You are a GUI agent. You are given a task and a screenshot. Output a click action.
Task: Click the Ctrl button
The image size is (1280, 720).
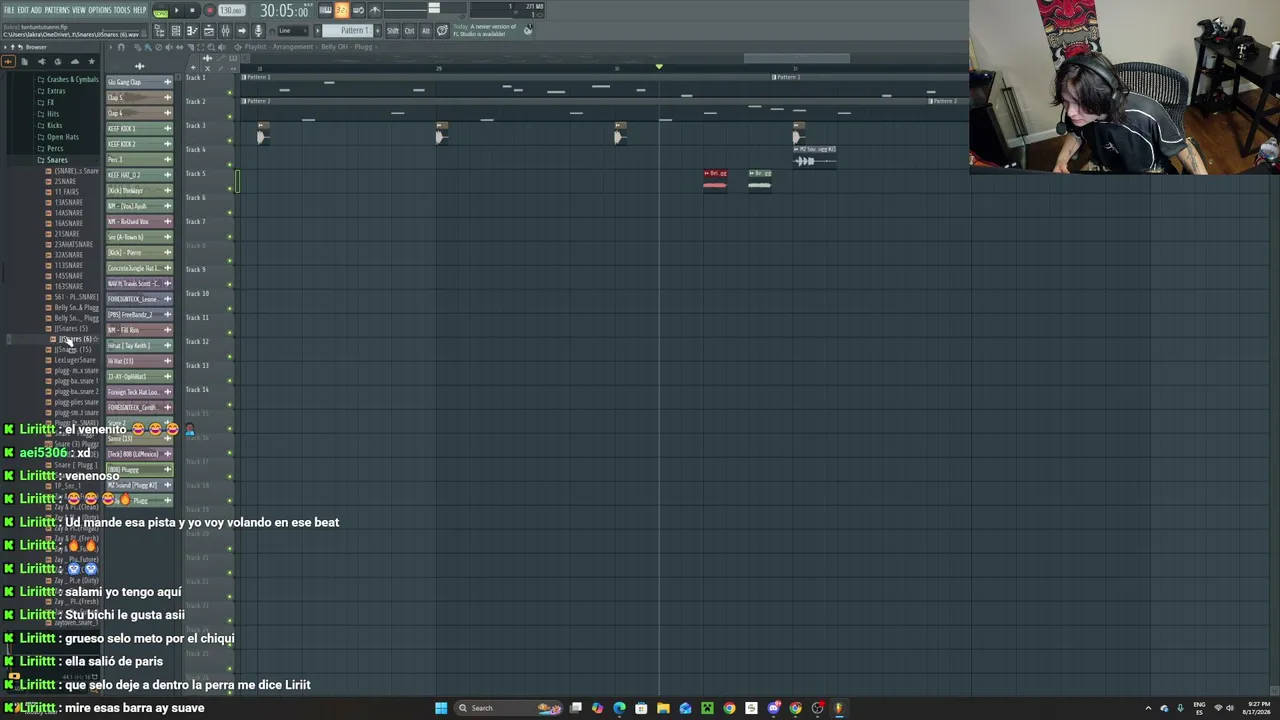click(409, 31)
